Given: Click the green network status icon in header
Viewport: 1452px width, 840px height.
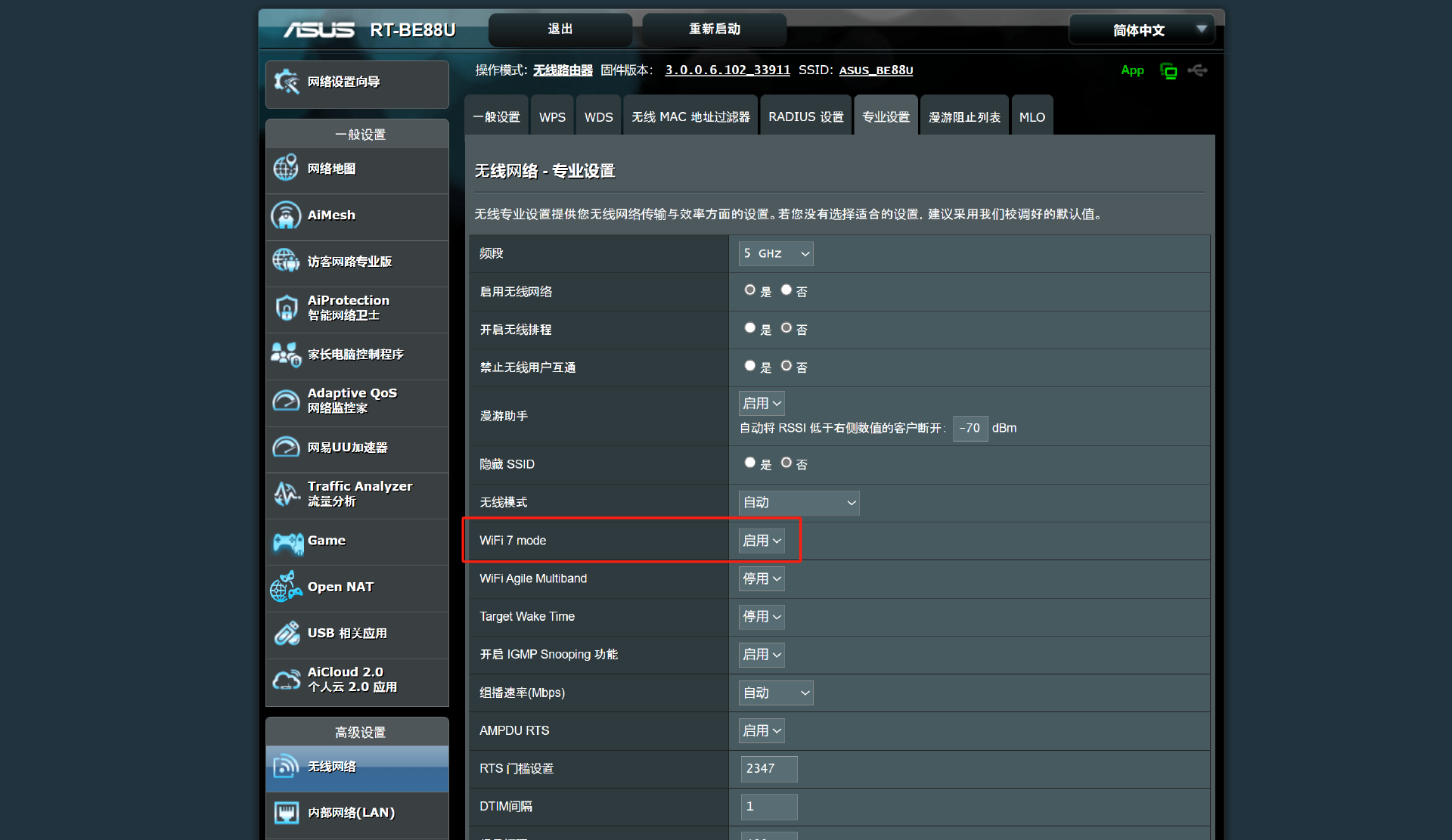Looking at the screenshot, I should click(x=1168, y=71).
